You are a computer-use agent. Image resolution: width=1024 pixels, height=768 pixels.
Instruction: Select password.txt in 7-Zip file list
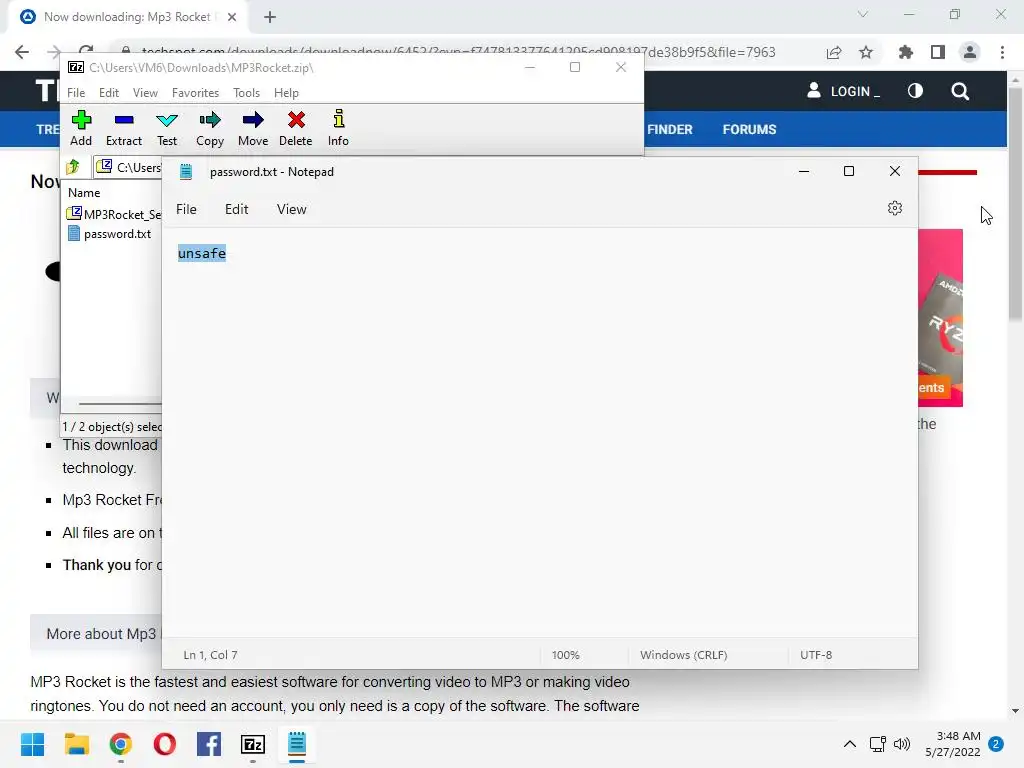(x=110, y=234)
